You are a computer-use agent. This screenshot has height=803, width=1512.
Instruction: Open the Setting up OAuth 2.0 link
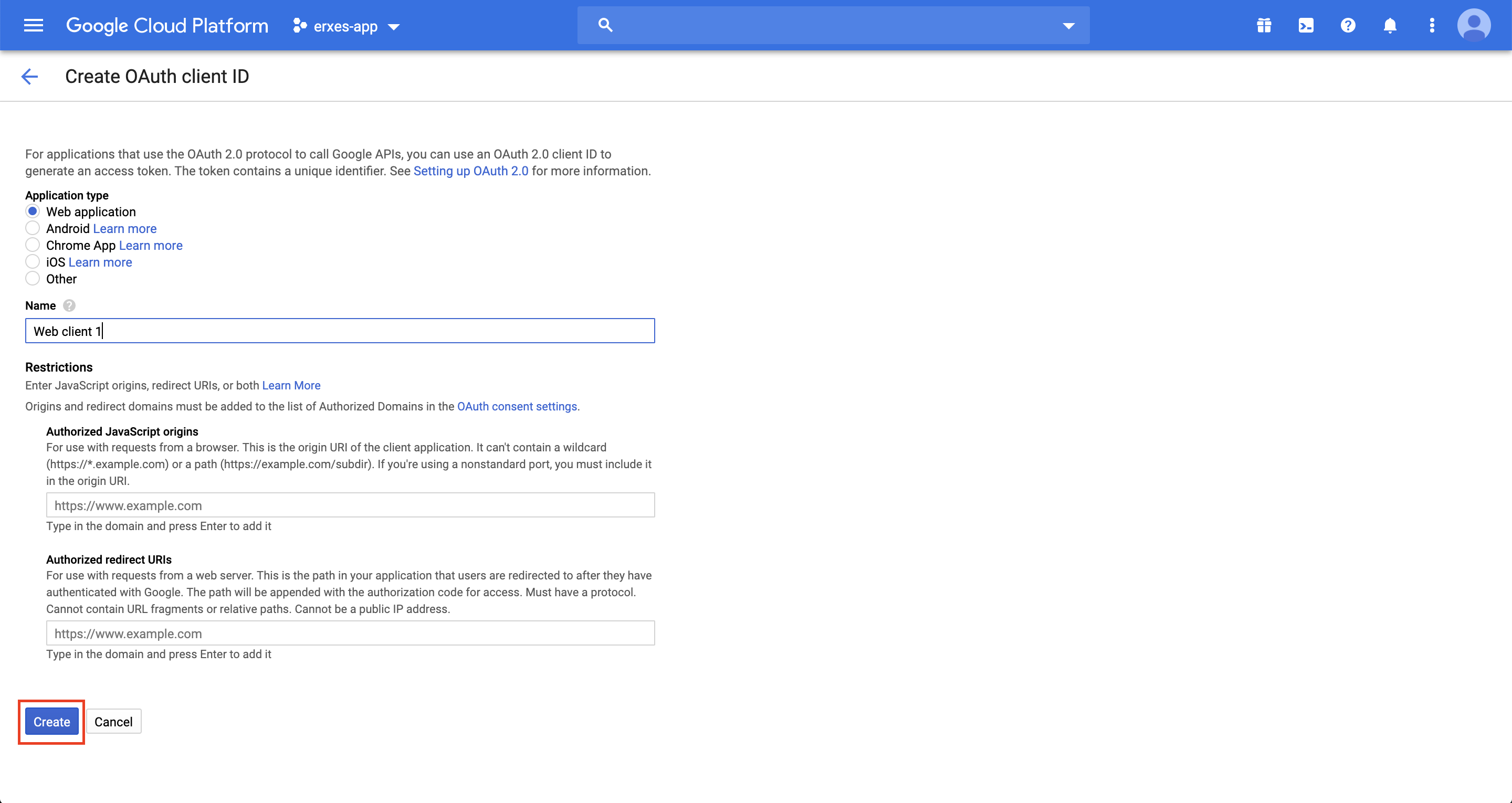point(471,171)
